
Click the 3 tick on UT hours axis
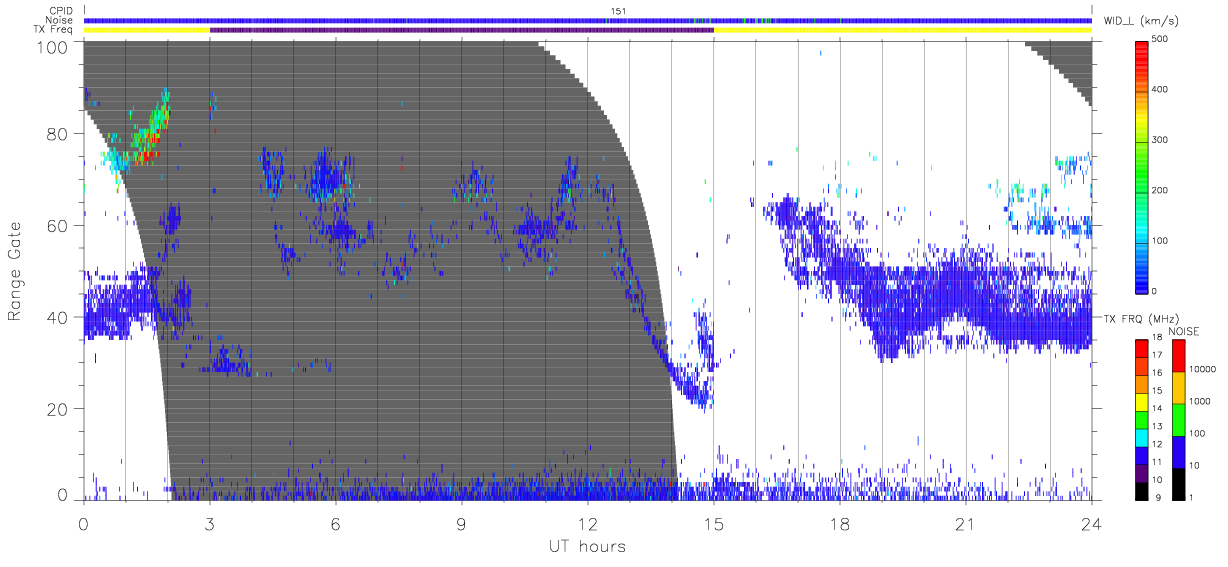210,523
